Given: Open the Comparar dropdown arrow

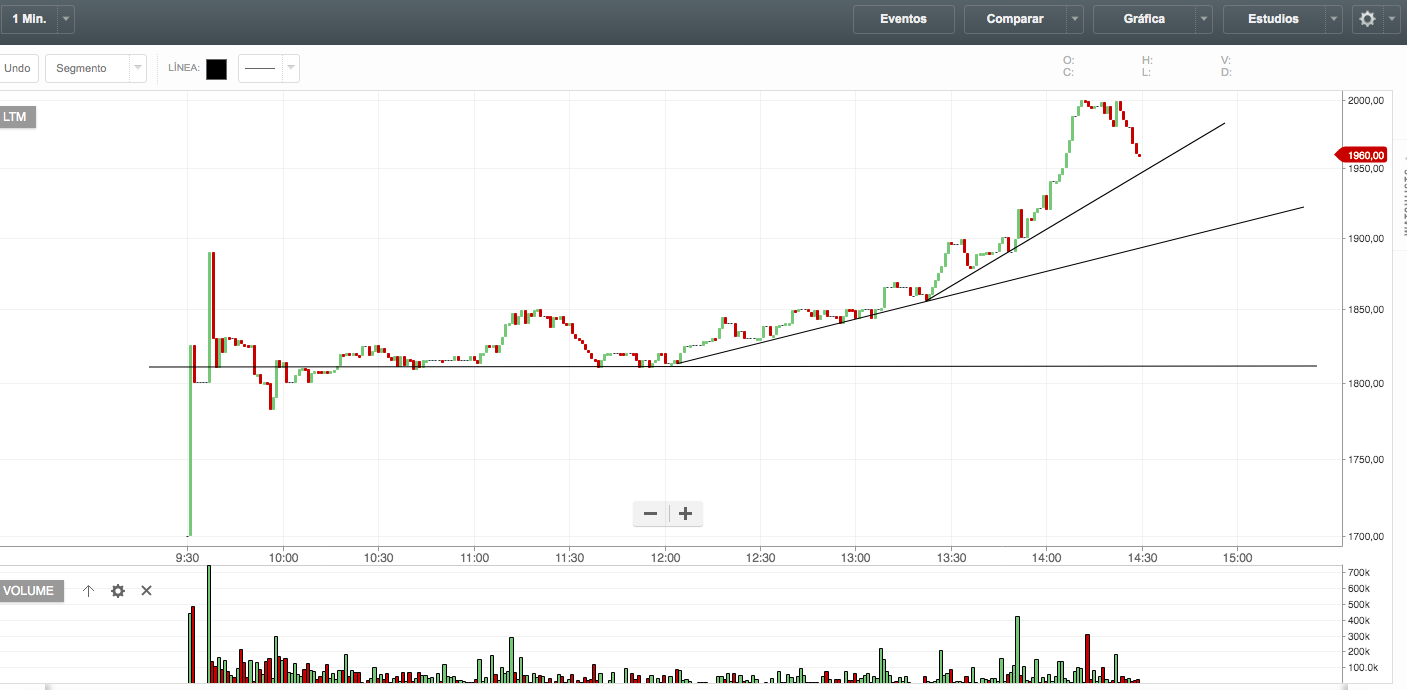Looking at the screenshot, I should (x=1074, y=19).
